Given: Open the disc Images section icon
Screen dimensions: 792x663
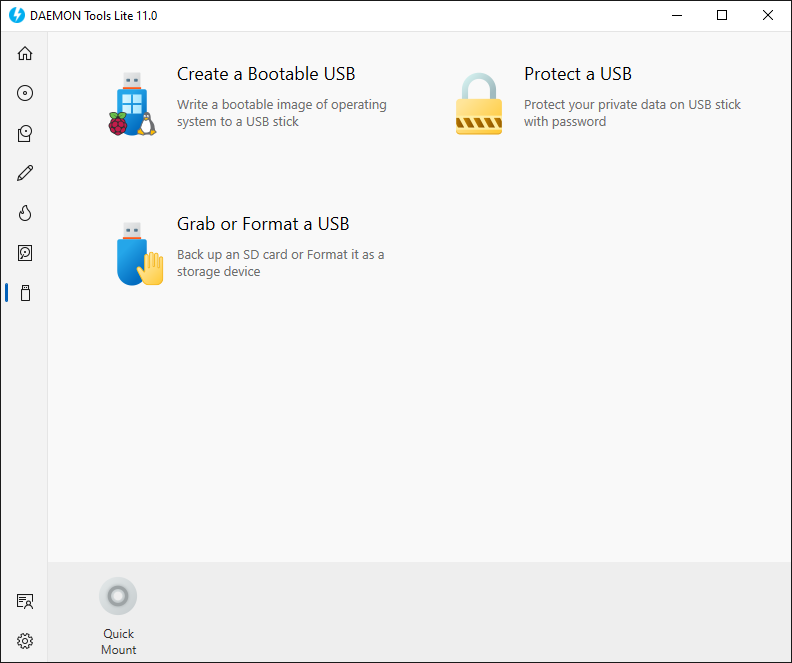Looking at the screenshot, I should pyautogui.click(x=25, y=93).
